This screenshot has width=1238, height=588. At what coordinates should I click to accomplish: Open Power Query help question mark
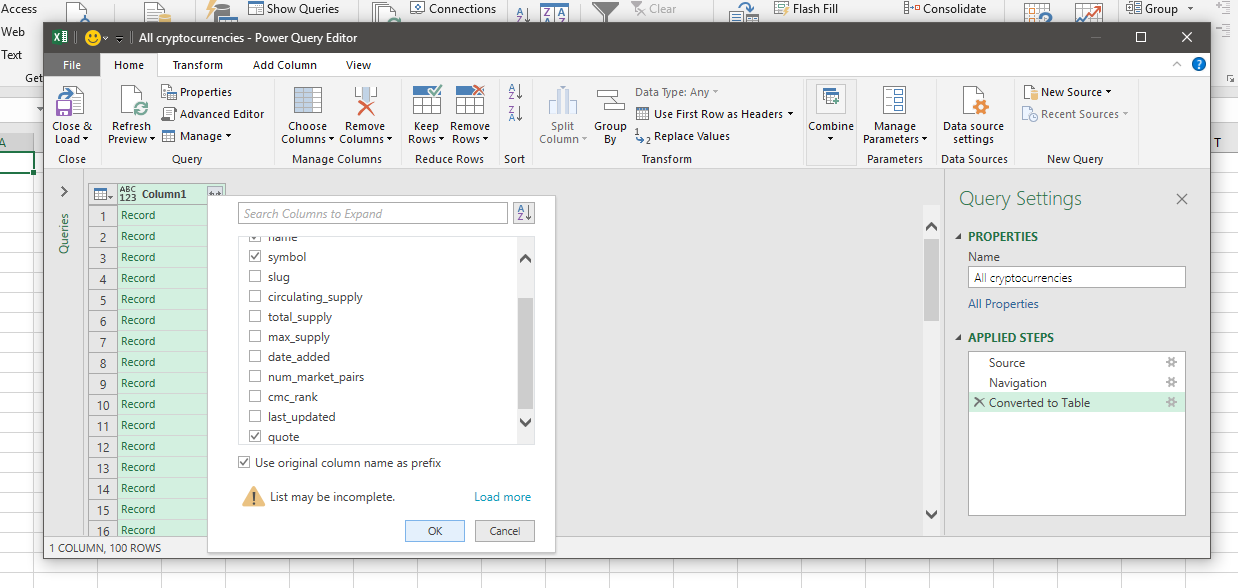point(1199,64)
